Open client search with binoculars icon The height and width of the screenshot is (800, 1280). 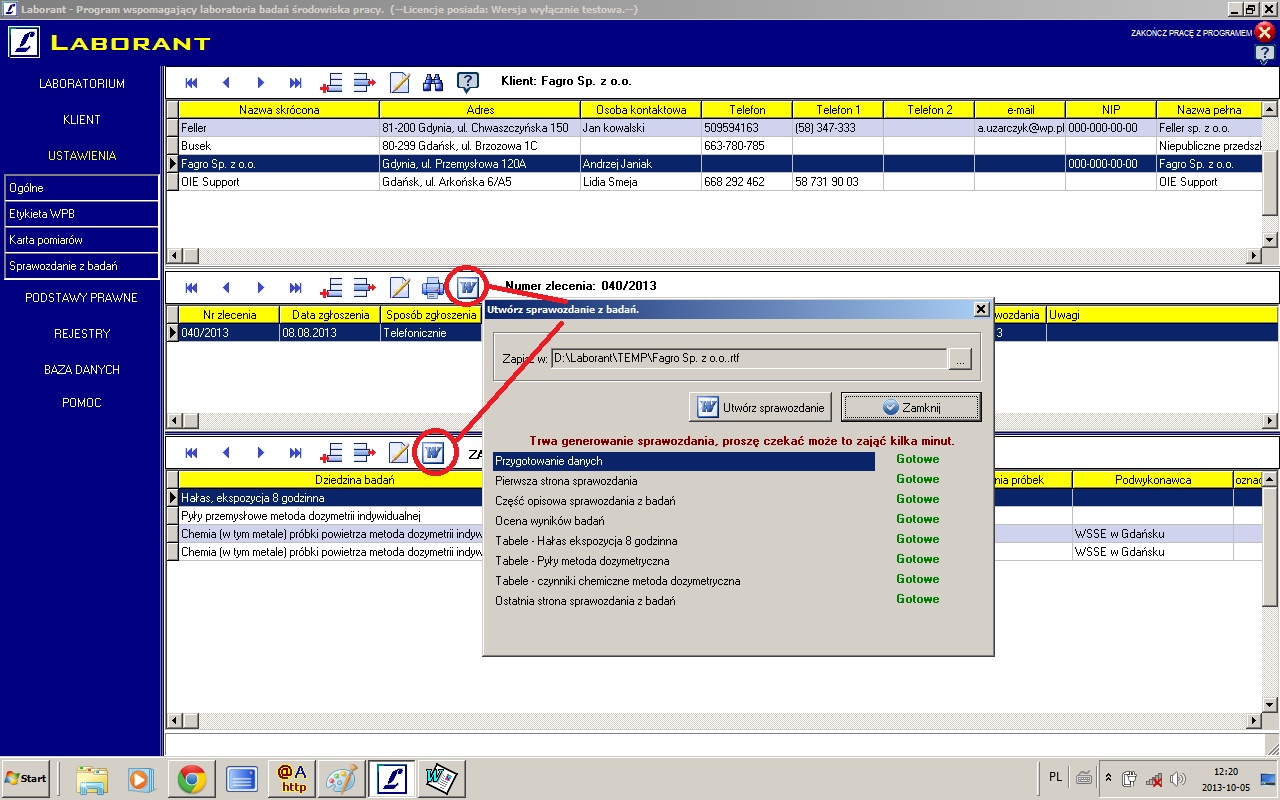(x=433, y=82)
